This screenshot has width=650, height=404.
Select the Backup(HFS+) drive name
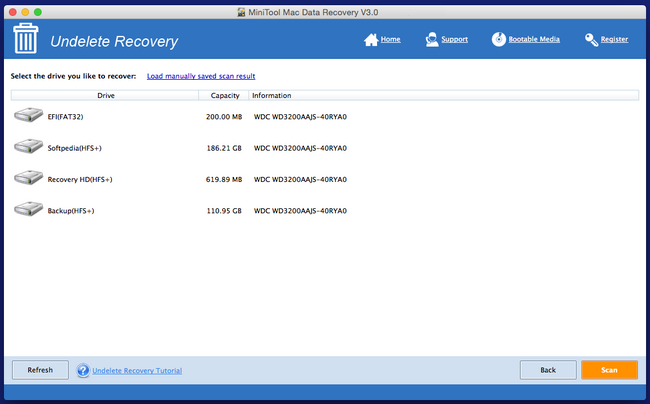71,211
